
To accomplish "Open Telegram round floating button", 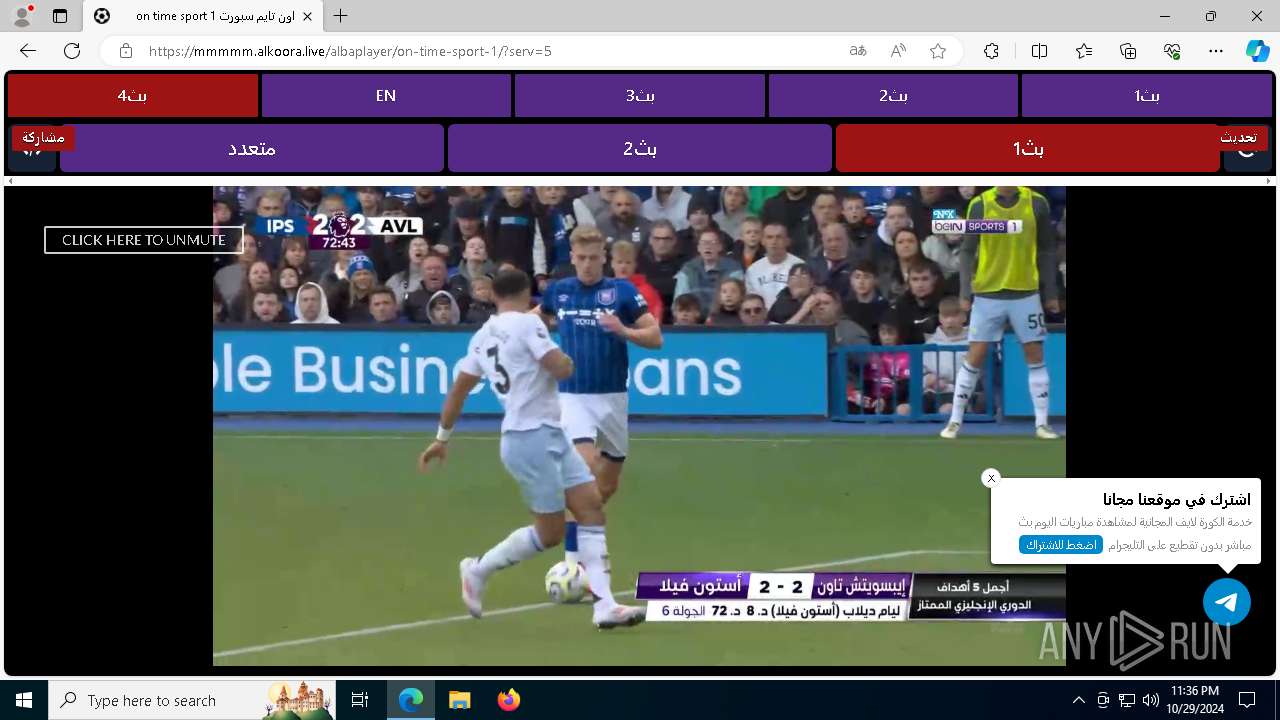I will [x=1227, y=602].
